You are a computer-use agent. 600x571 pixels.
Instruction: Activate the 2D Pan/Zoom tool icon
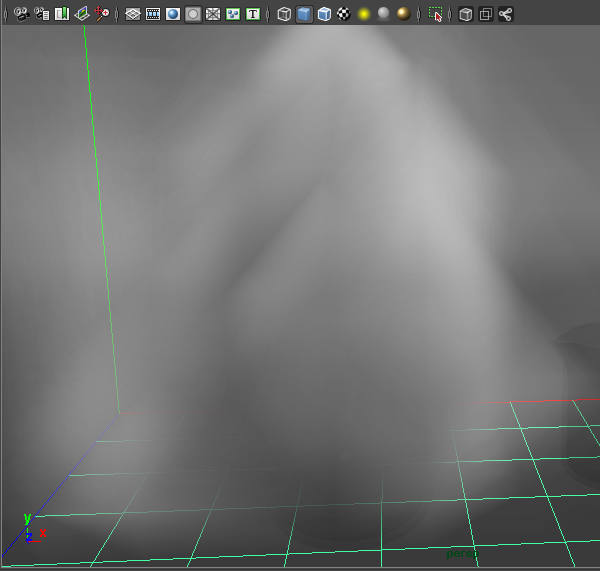tap(102, 14)
